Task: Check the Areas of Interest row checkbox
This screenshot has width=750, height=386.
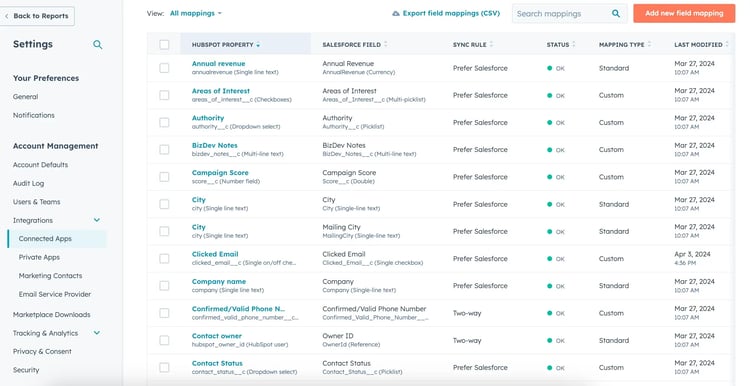Action: pos(164,95)
